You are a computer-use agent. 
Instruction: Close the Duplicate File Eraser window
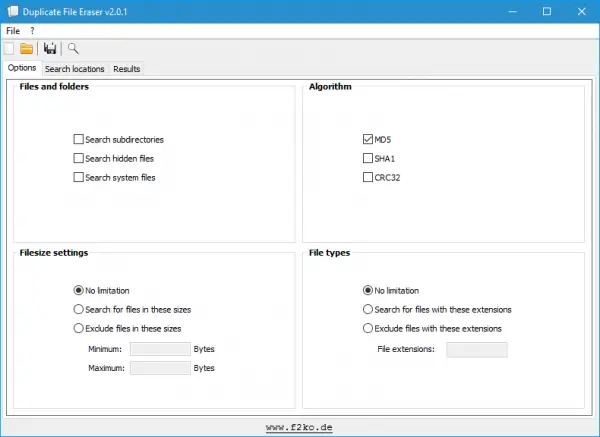(582, 11)
